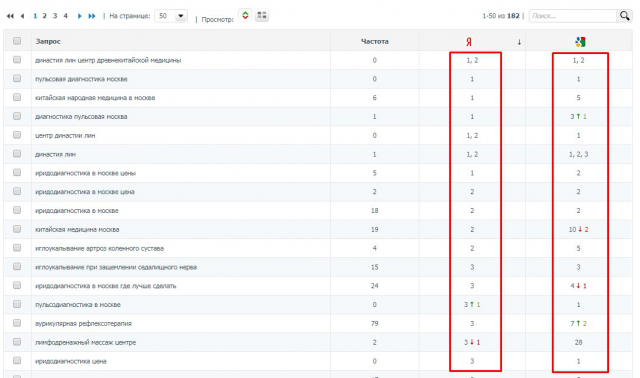Check row 'центр династии лин'

[x=17, y=135]
